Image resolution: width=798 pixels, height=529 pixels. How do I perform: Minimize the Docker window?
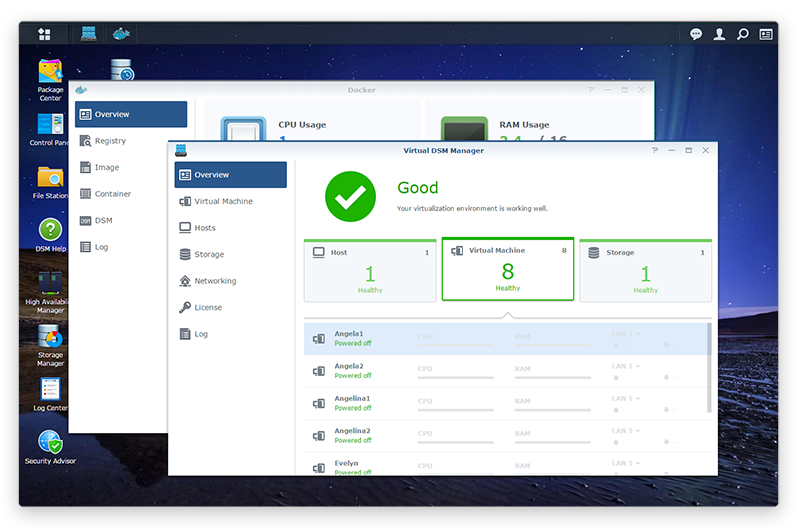608,90
